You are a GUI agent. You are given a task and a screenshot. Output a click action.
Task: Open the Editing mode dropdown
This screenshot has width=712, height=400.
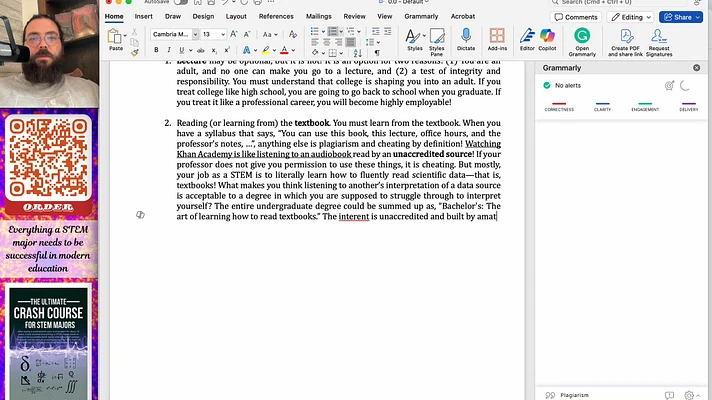pyautogui.click(x=631, y=17)
